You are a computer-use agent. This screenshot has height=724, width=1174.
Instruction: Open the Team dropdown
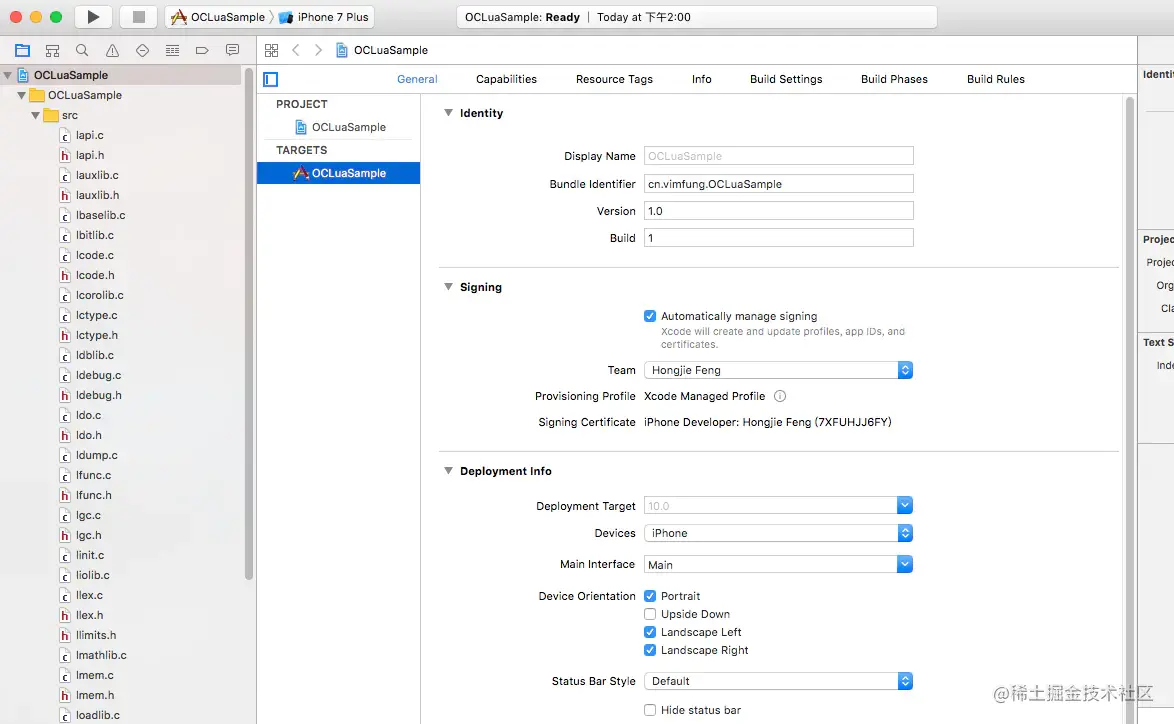tap(778, 370)
